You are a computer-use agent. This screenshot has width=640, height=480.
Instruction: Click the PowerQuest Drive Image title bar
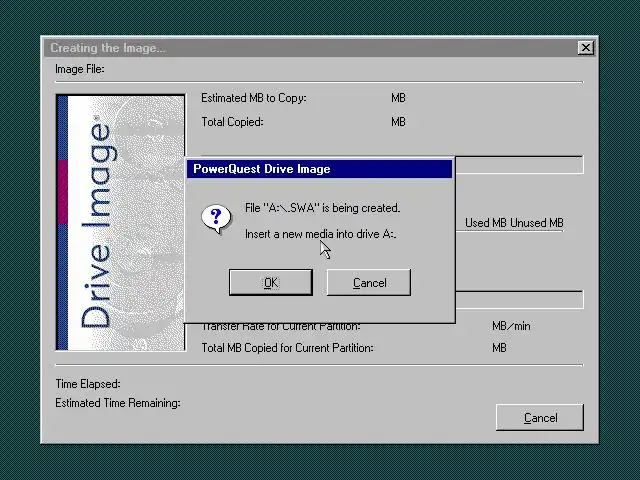(x=319, y=169)
